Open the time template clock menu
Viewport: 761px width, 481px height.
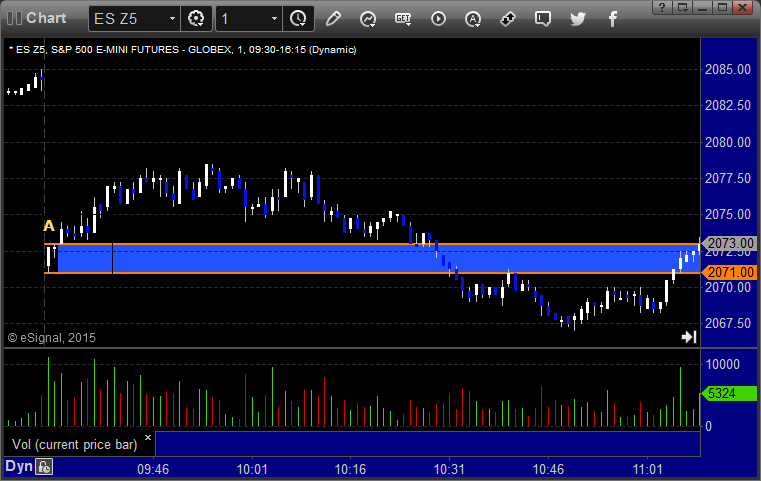coord(298,19)
